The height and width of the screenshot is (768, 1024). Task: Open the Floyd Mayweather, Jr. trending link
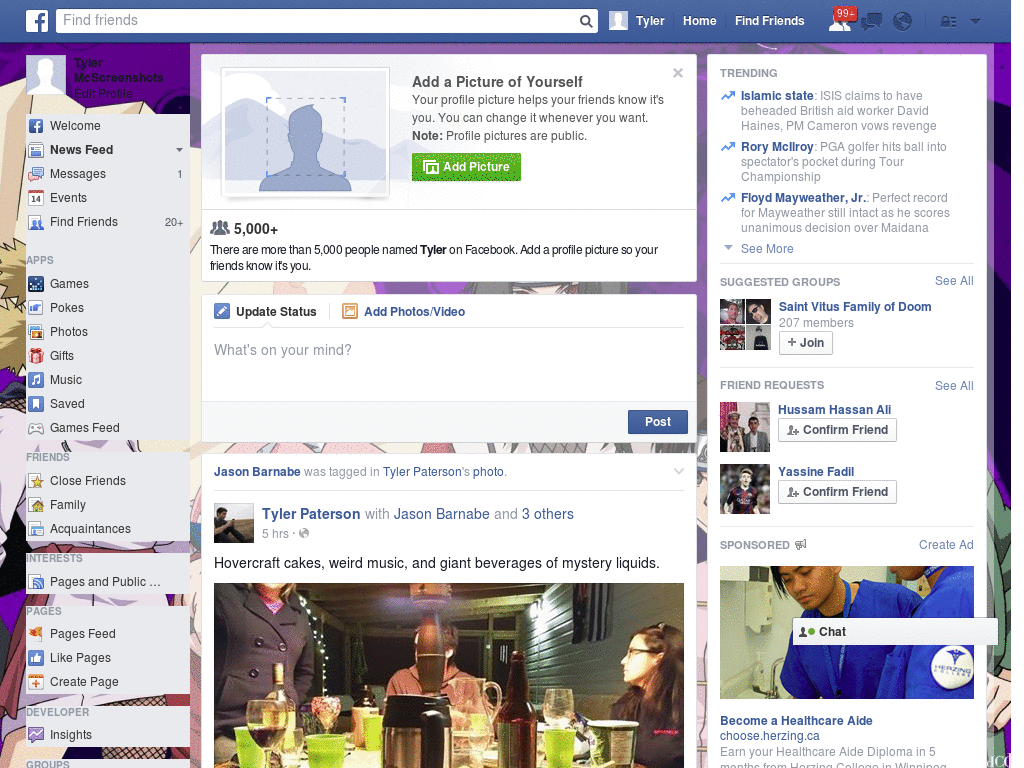pos(803,198)
